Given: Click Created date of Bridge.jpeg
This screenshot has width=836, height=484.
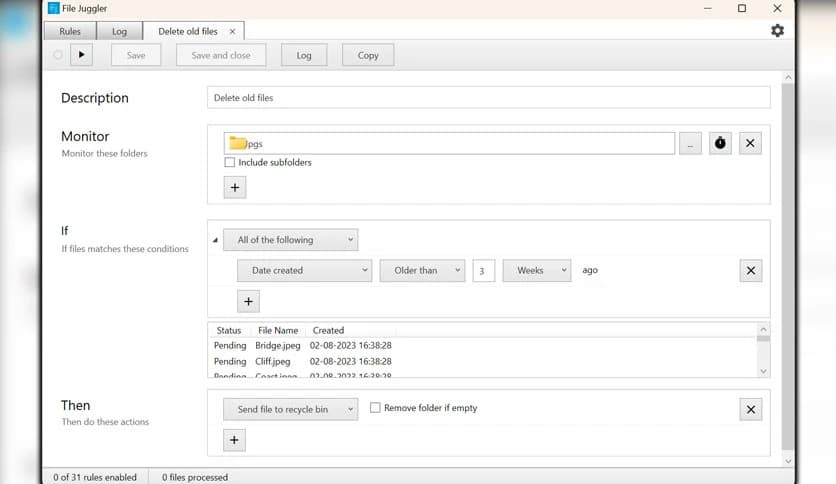Looking at the screenshot, I should 351,345.
